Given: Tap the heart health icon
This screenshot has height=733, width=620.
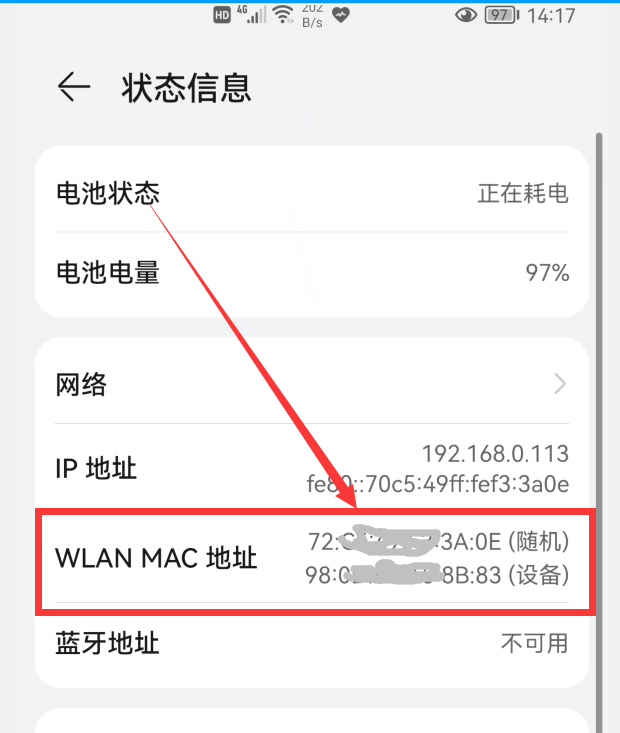Looking at the screenshot, I should click(341, 15).
